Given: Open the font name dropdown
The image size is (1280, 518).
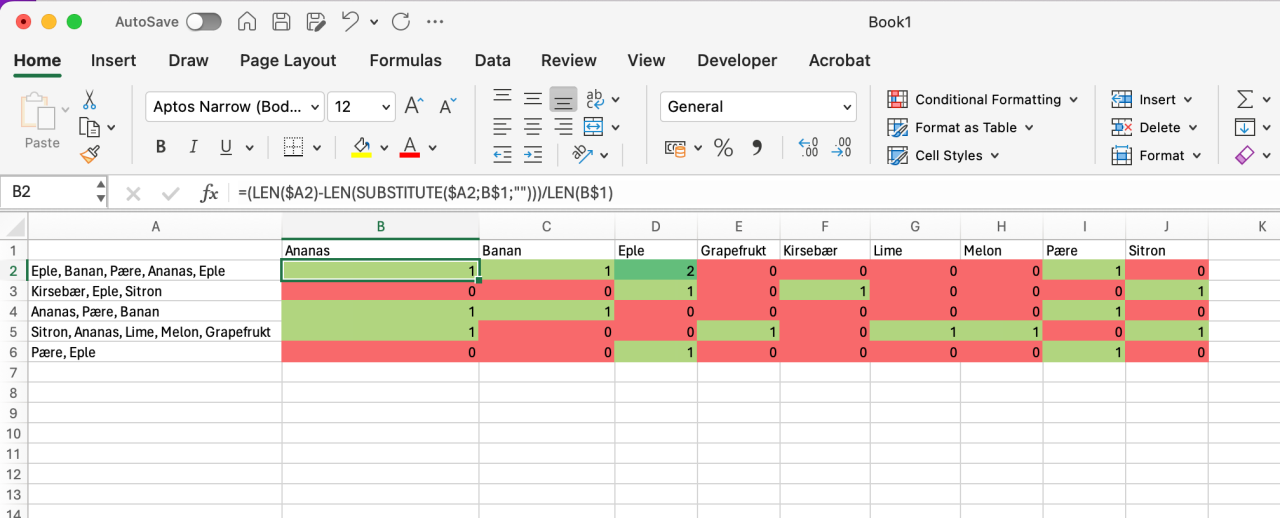Looking at the screenshot, I should point(315,106).
